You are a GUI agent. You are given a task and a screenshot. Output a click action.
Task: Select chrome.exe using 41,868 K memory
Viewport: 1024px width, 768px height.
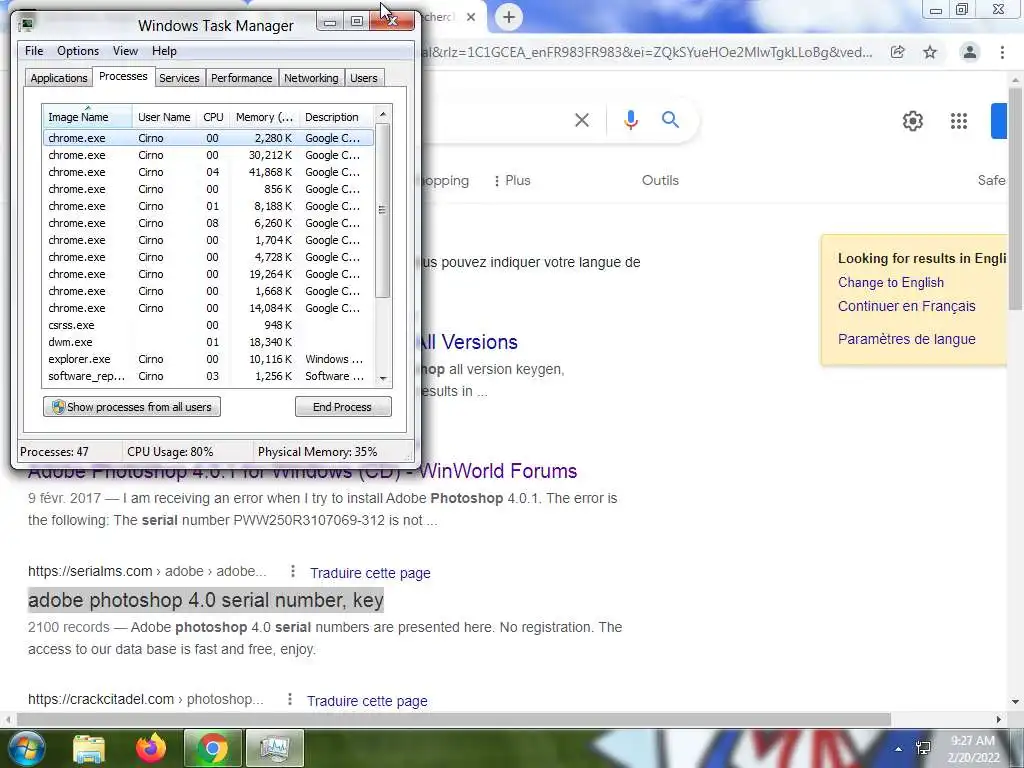coord(208,172)
